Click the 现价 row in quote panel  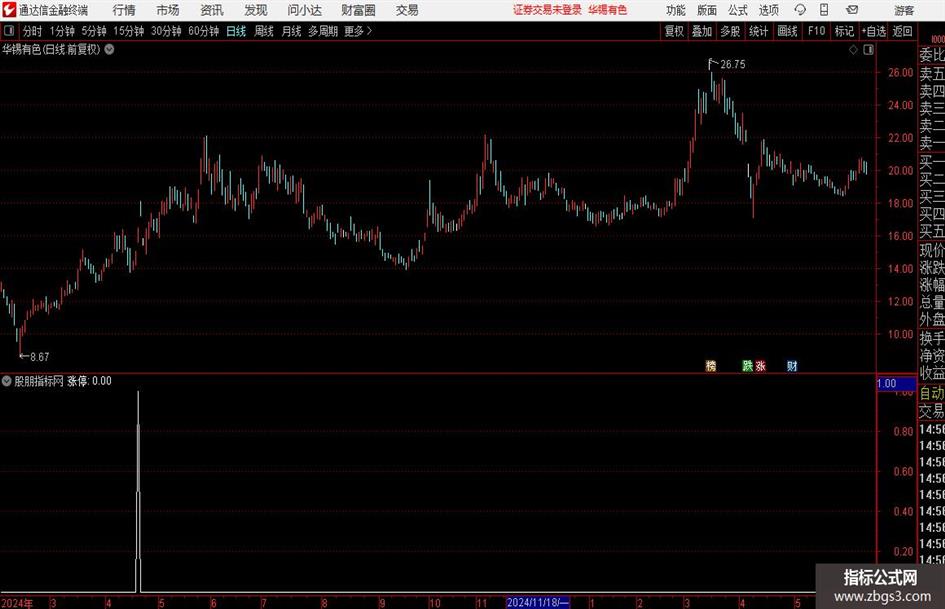(x=932, y=250)
